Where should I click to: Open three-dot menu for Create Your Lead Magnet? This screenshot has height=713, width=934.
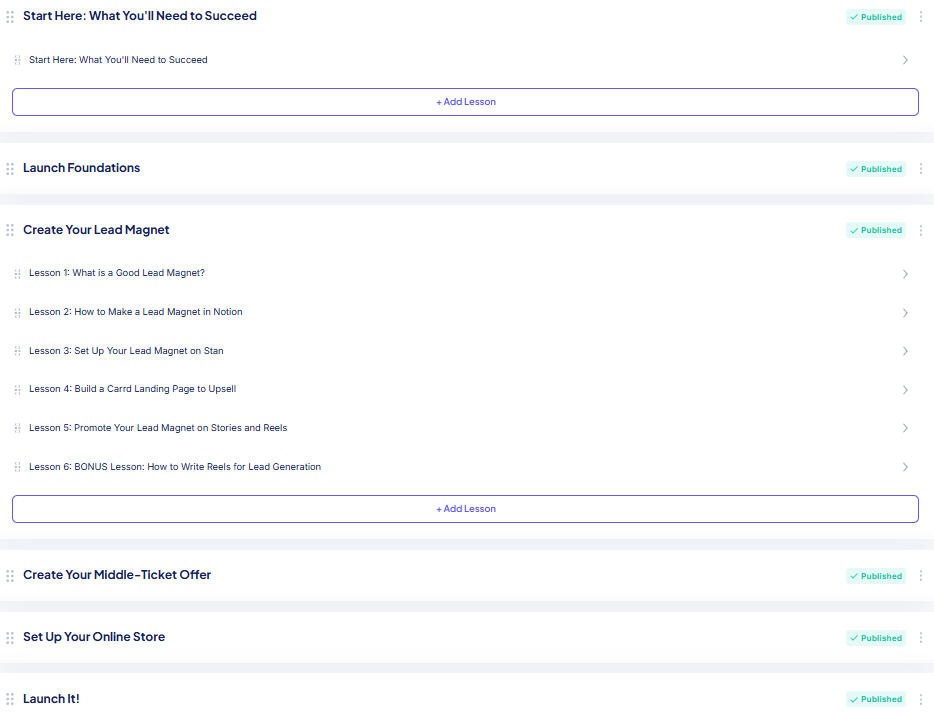point(921,230)
